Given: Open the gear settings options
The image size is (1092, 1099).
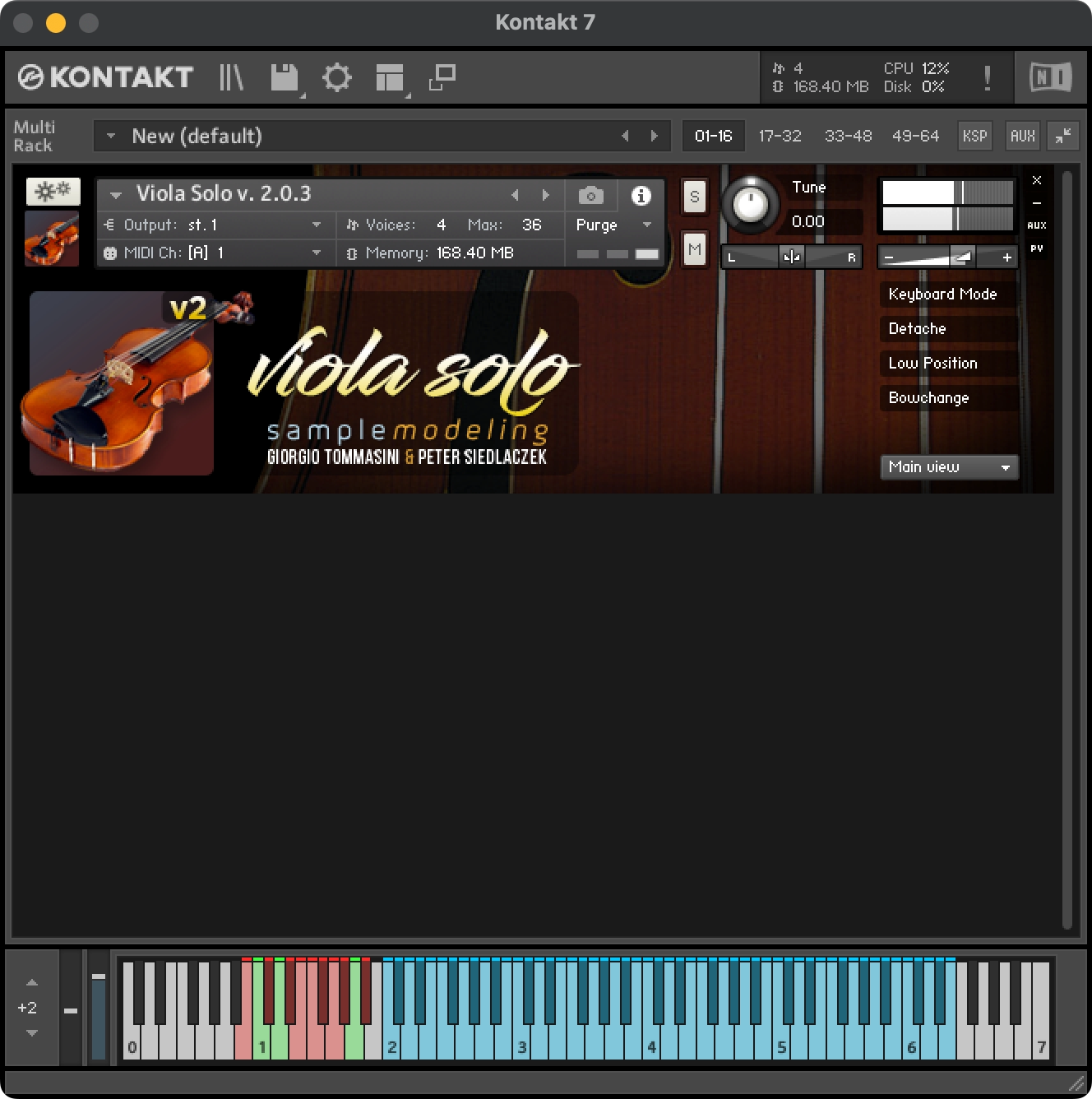Looking at the screenshot, I should click(336, 77).
